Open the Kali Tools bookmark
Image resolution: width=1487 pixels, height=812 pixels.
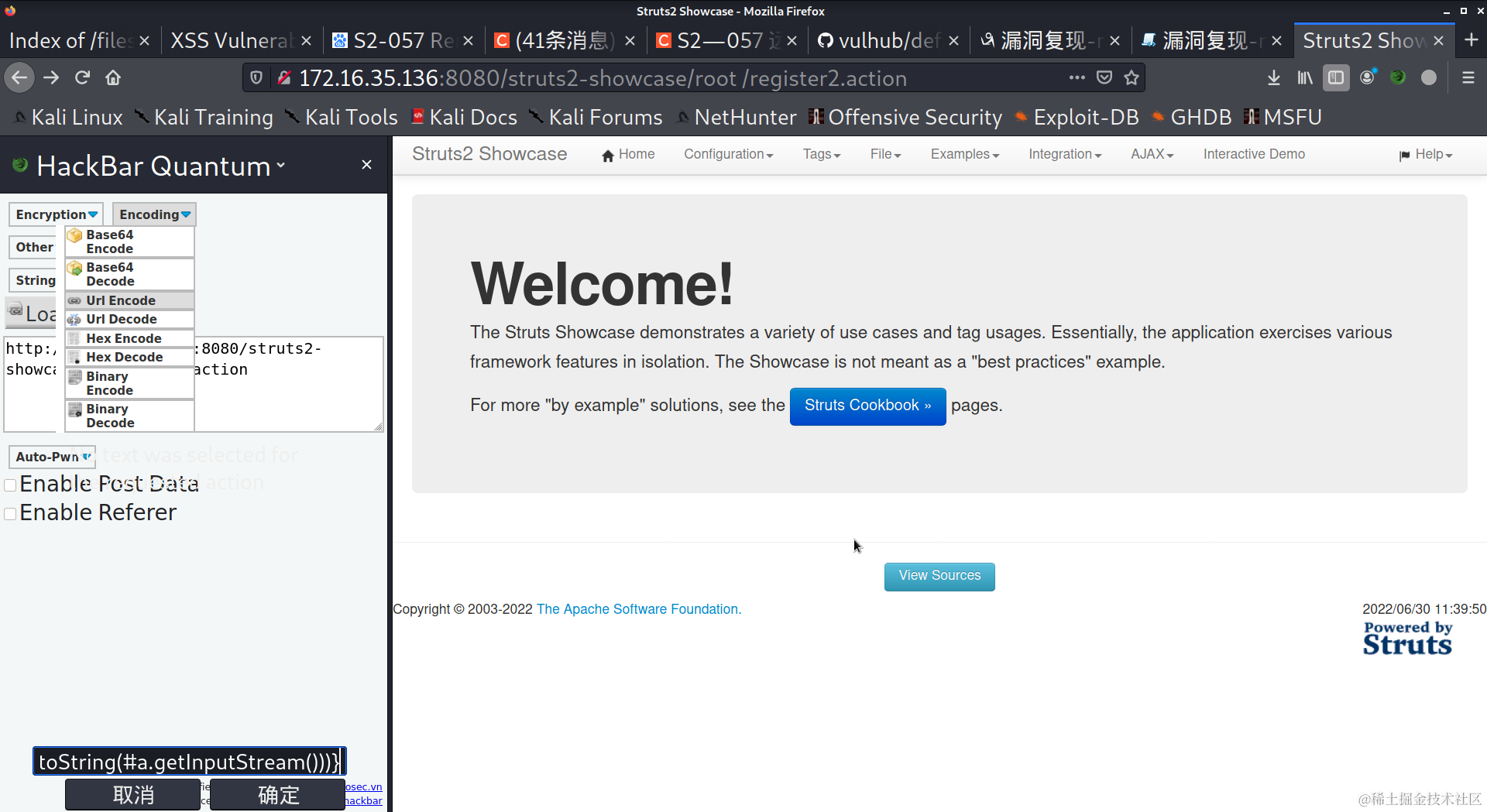pos(342,118)
